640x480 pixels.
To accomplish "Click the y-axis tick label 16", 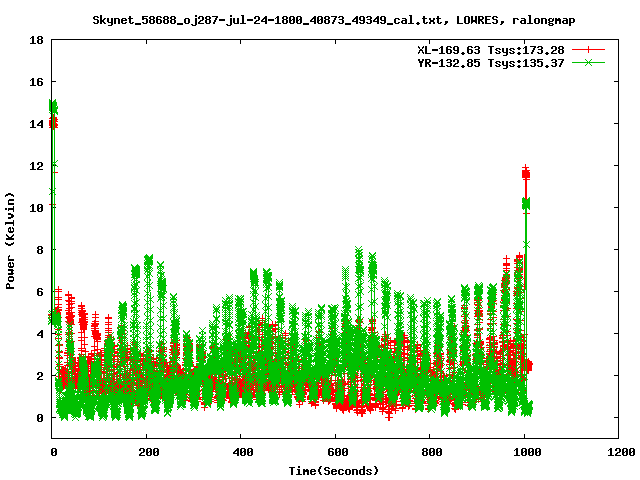I will 36,82.
